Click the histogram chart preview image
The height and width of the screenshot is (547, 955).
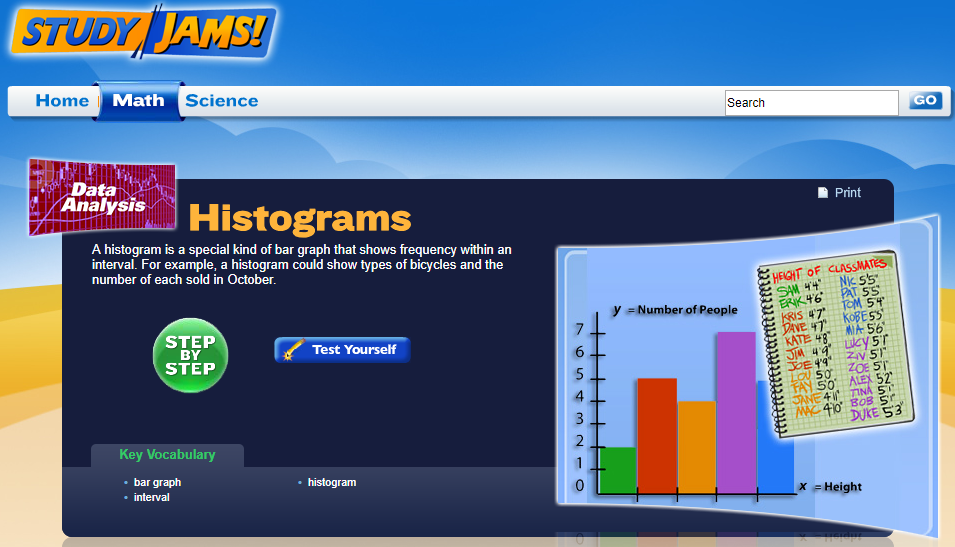[746, 375]
